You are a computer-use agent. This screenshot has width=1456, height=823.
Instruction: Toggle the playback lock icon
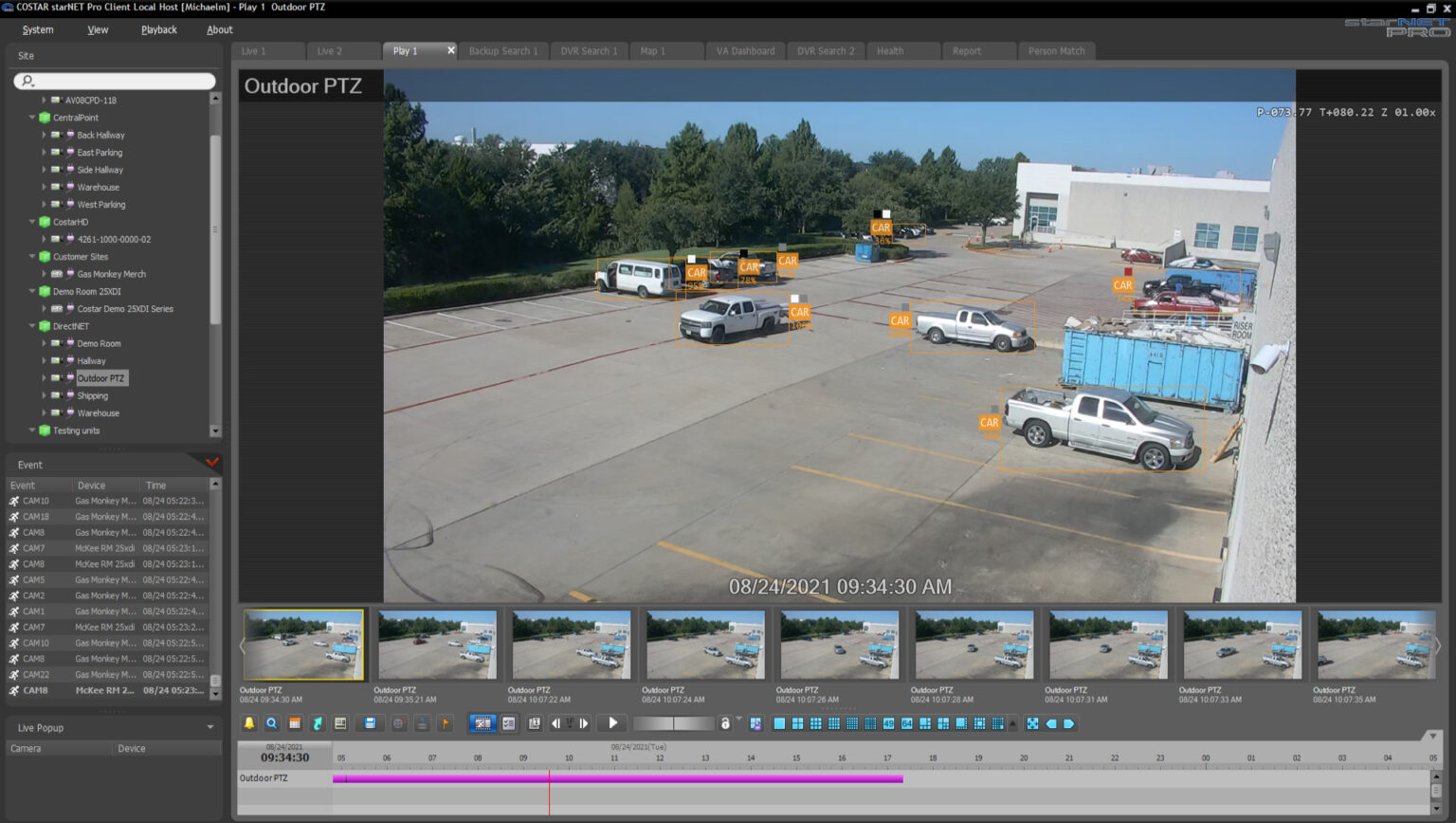725,723
